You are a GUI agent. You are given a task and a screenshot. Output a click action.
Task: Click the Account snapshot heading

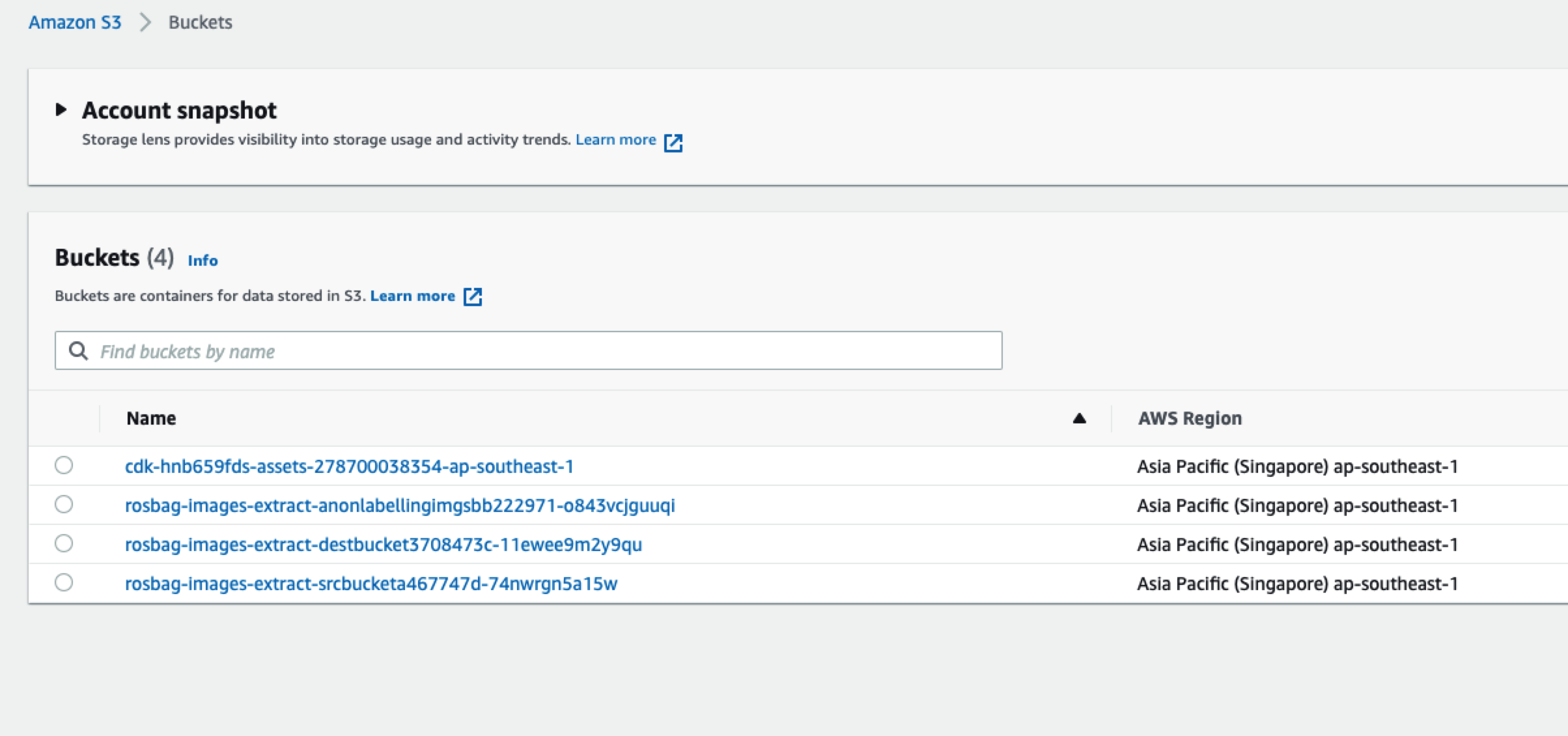click(x=179, y=111)
